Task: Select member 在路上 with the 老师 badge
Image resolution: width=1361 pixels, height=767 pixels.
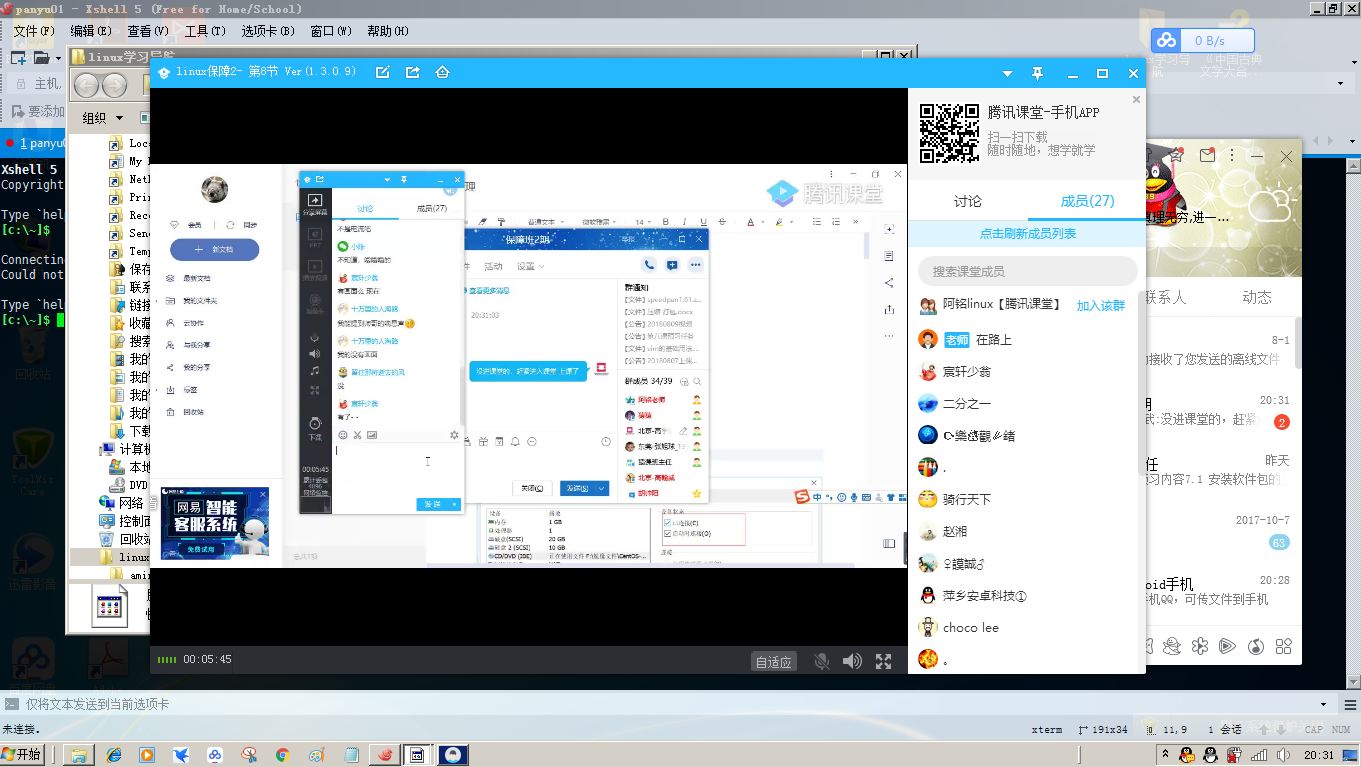Action: (1027, 340)
